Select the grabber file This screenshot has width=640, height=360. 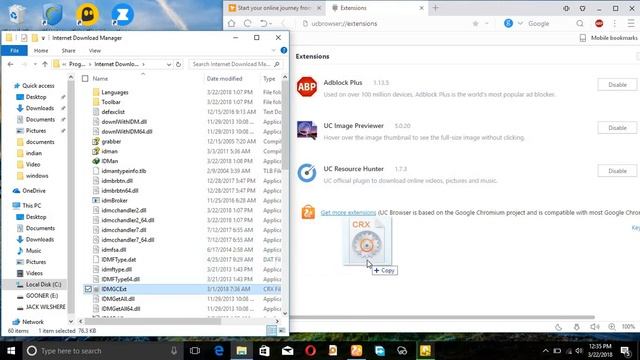coord(111,142)
